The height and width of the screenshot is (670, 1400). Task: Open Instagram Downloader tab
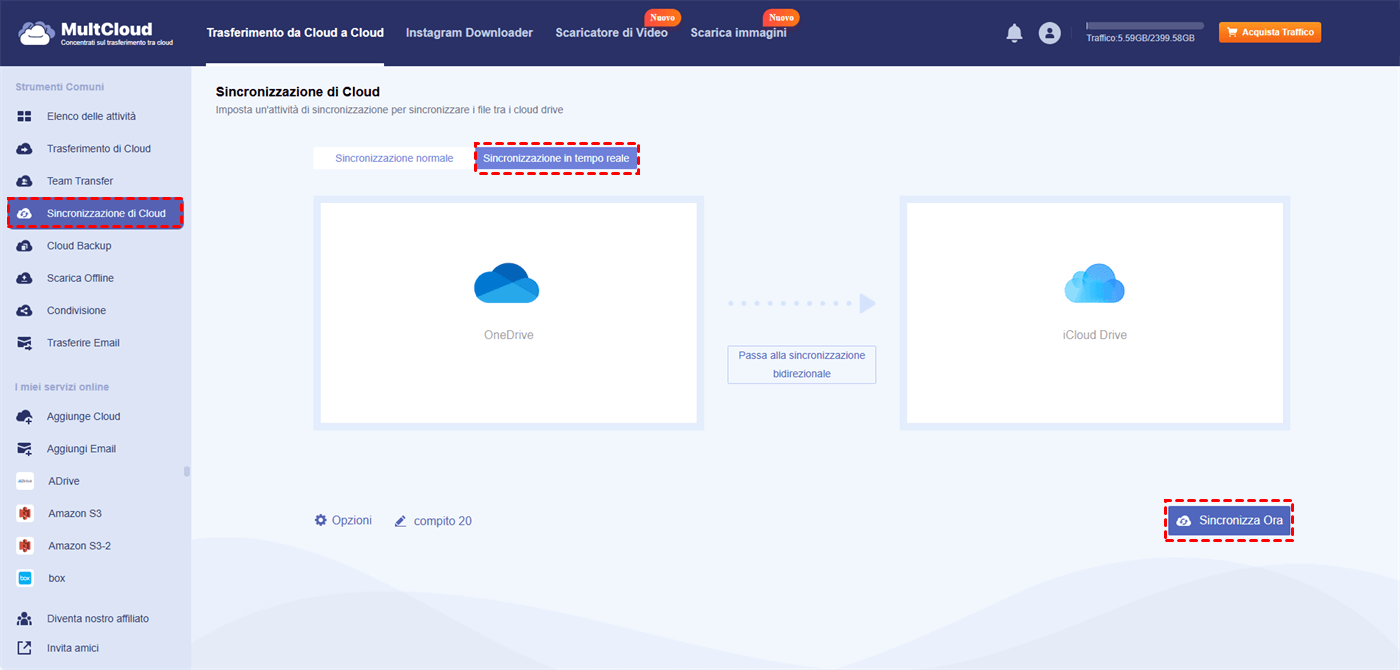point(469,33)
